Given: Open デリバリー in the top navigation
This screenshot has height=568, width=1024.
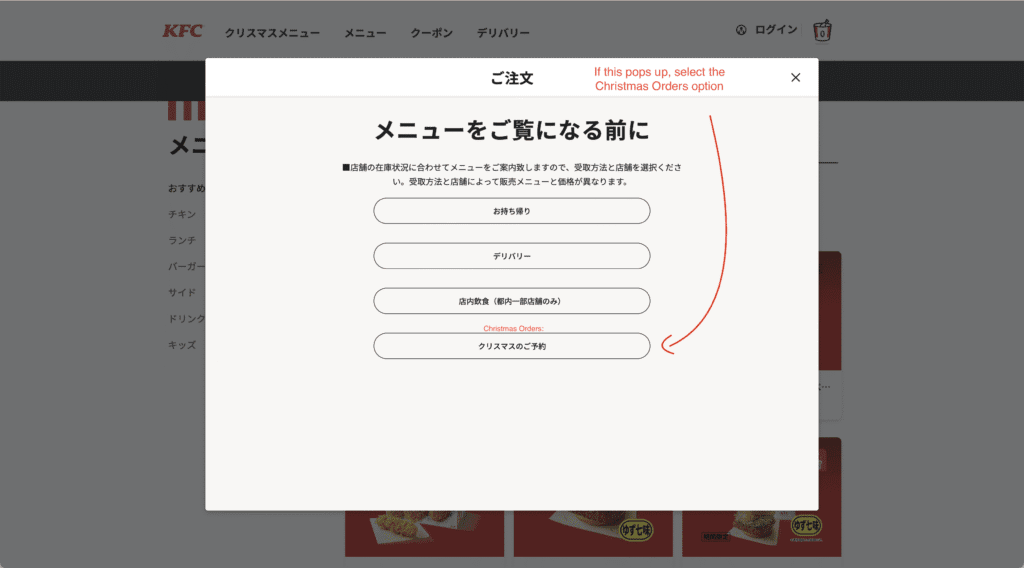Looking at the screenshot, I should click(x=503, y=33).
